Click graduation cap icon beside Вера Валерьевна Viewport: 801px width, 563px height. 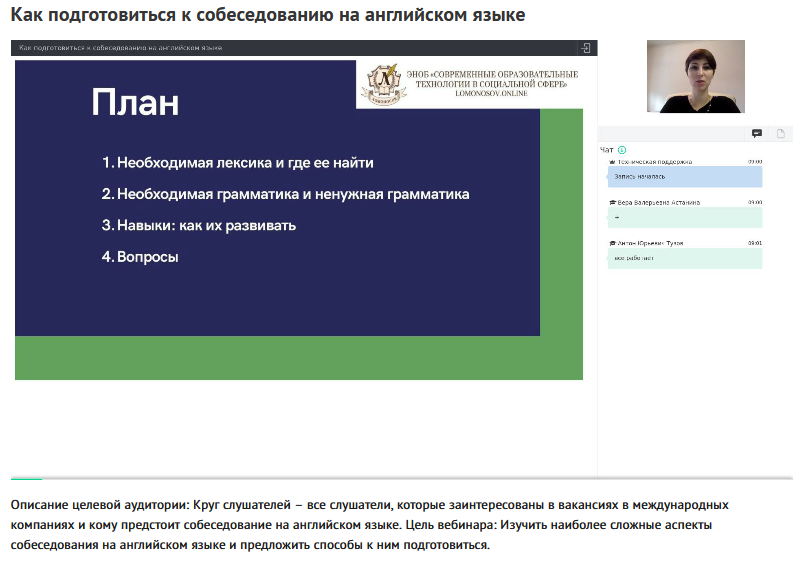pos(611,202)
